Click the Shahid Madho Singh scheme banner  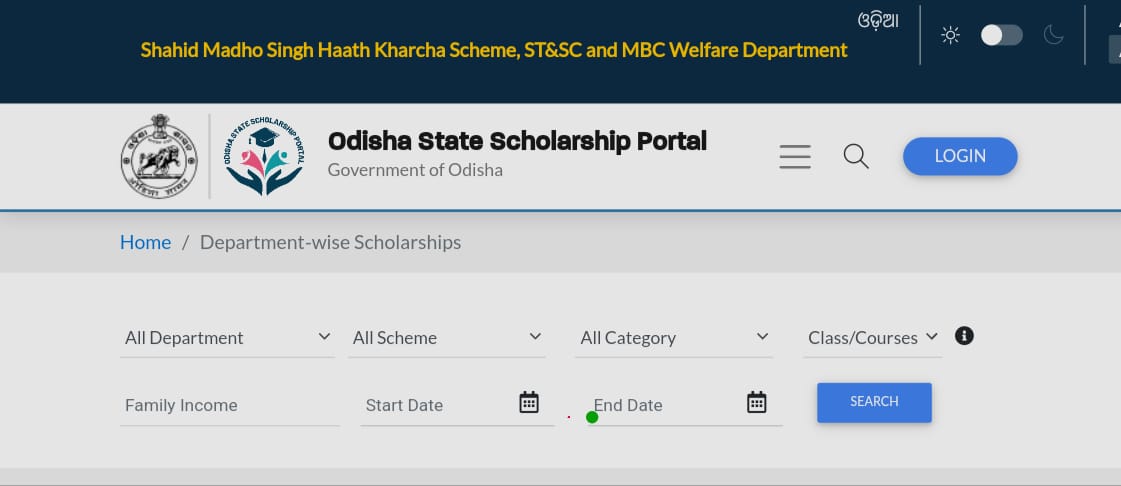[x=494, y=49]
